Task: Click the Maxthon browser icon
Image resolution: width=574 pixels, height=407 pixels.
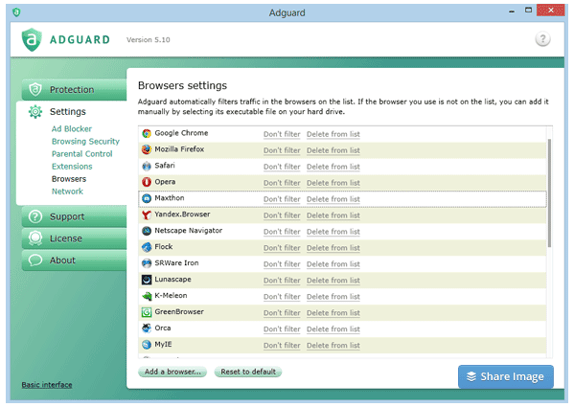Action: [146, 198]
